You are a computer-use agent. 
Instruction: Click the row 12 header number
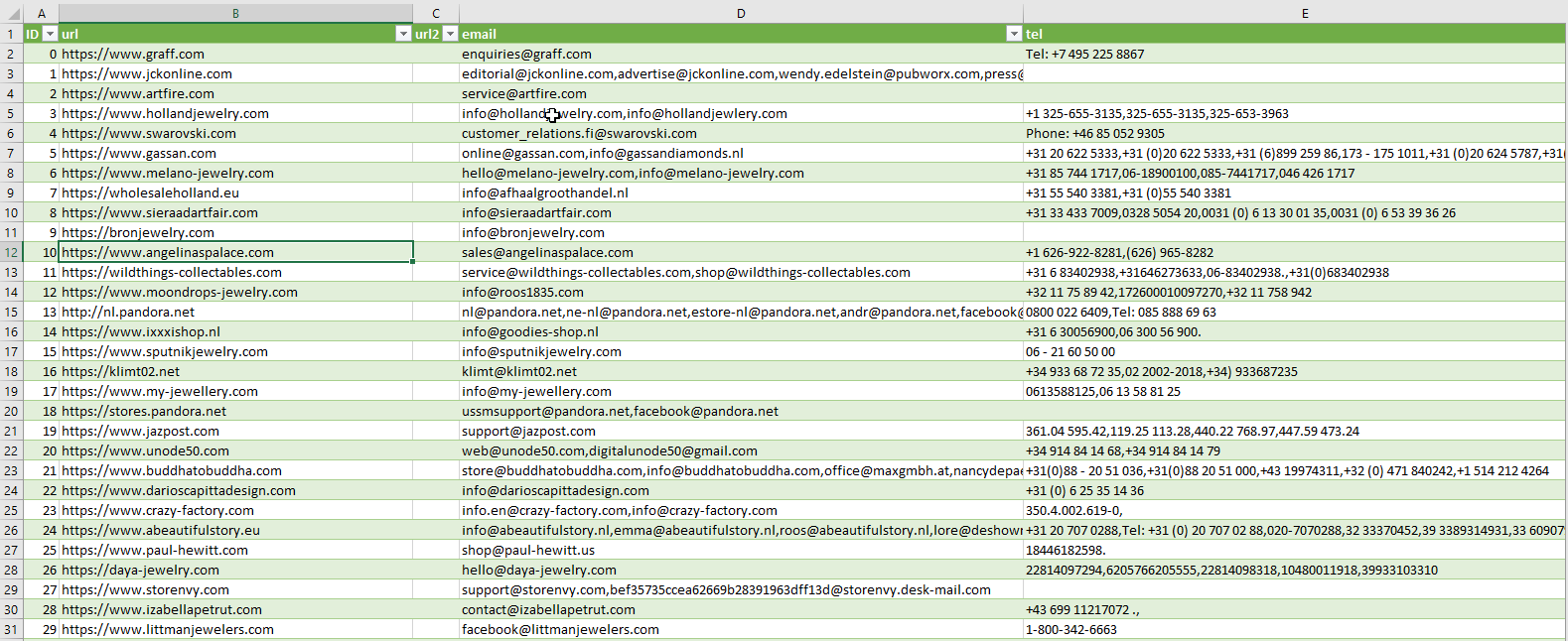tap(12, 252)
